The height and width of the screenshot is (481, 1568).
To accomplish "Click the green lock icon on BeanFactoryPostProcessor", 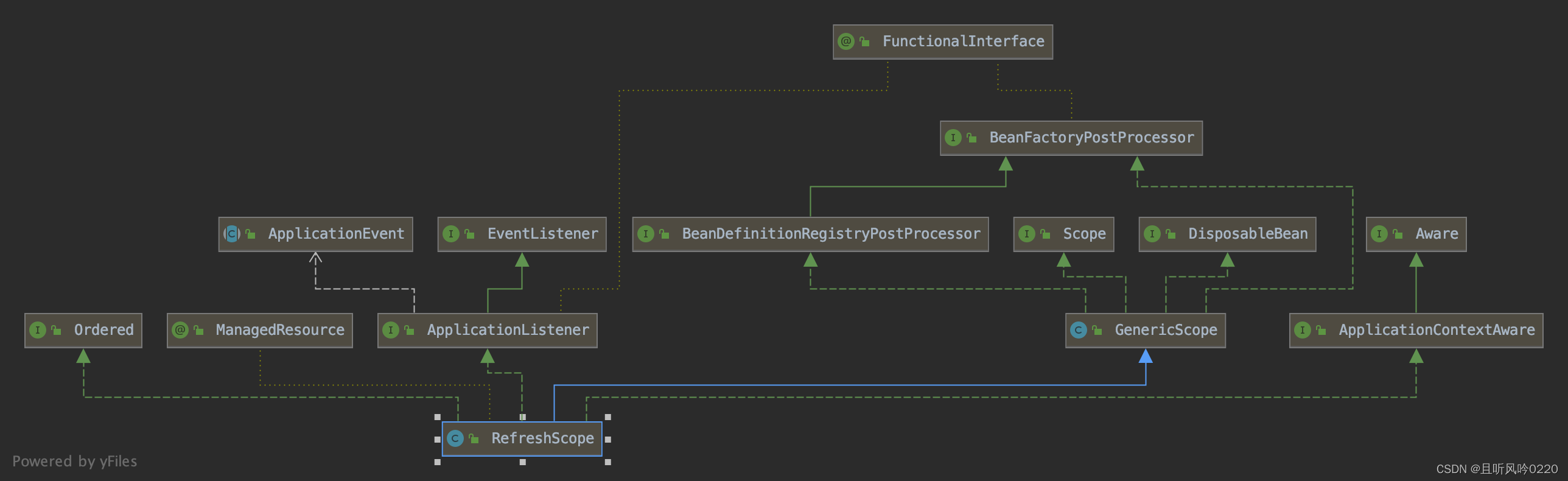I will pos(971,138).
